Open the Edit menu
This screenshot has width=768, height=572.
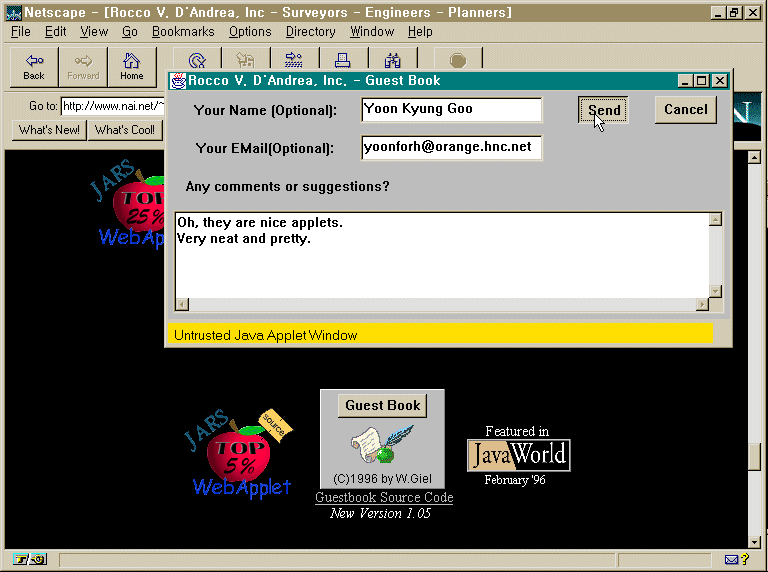[x=55, y=32]
